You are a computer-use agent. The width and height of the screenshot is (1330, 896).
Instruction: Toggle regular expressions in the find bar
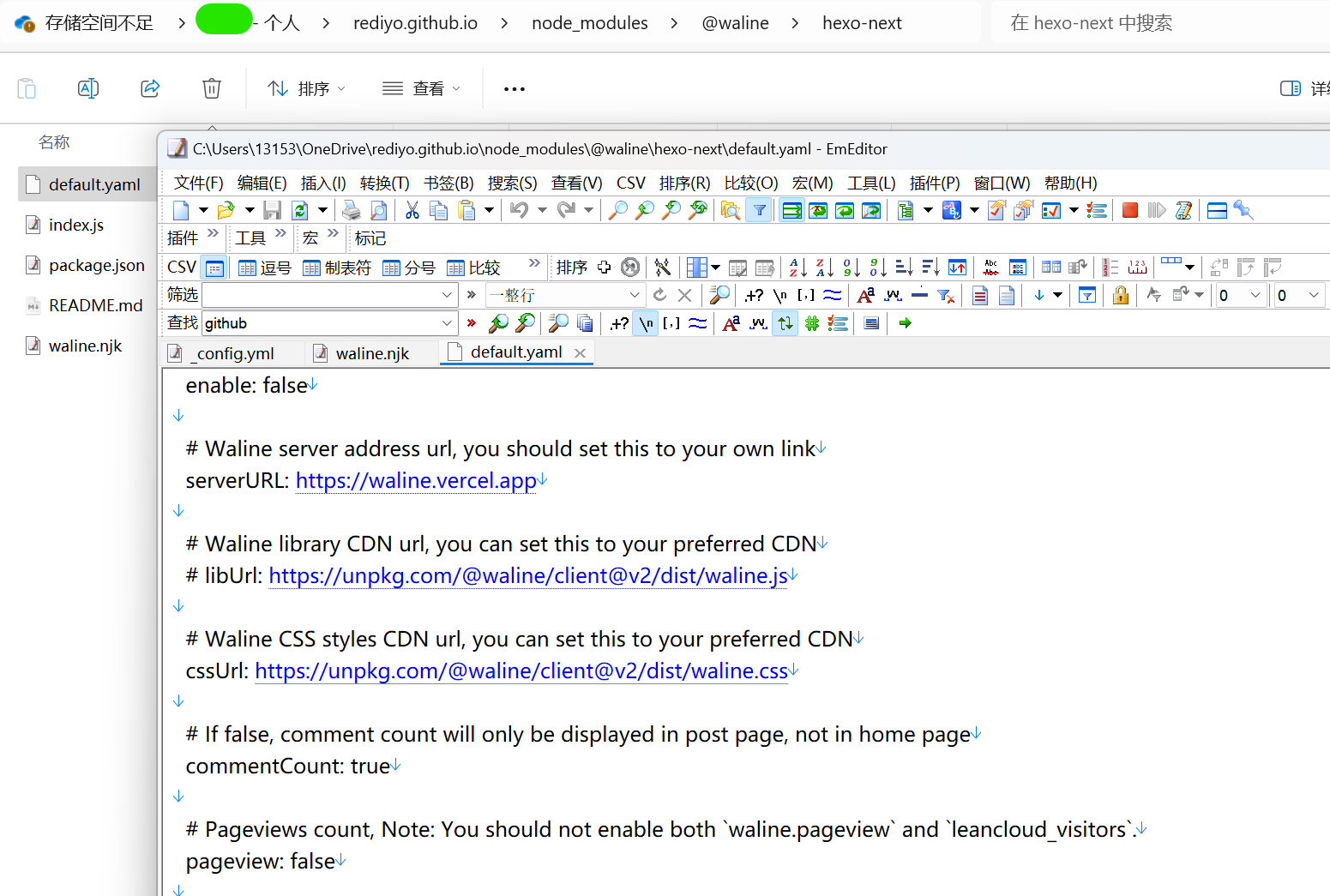[x=619, y=323]
